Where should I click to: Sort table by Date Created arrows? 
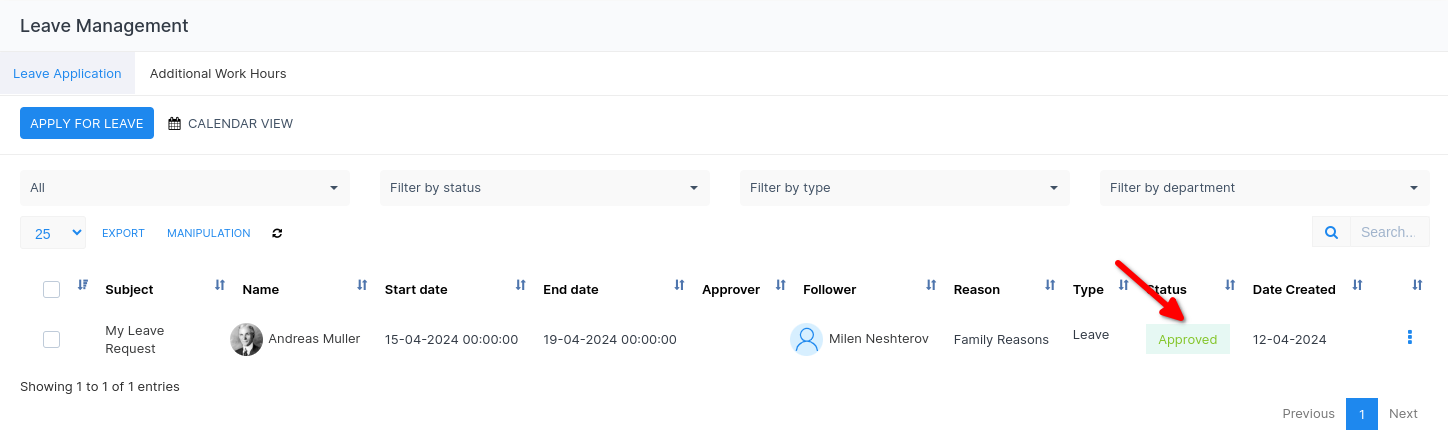click(1357, 286)
